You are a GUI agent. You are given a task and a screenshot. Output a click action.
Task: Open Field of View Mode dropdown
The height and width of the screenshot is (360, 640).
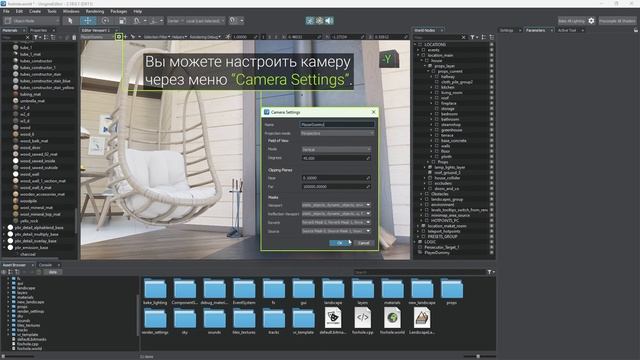click(x=336, y=149)
